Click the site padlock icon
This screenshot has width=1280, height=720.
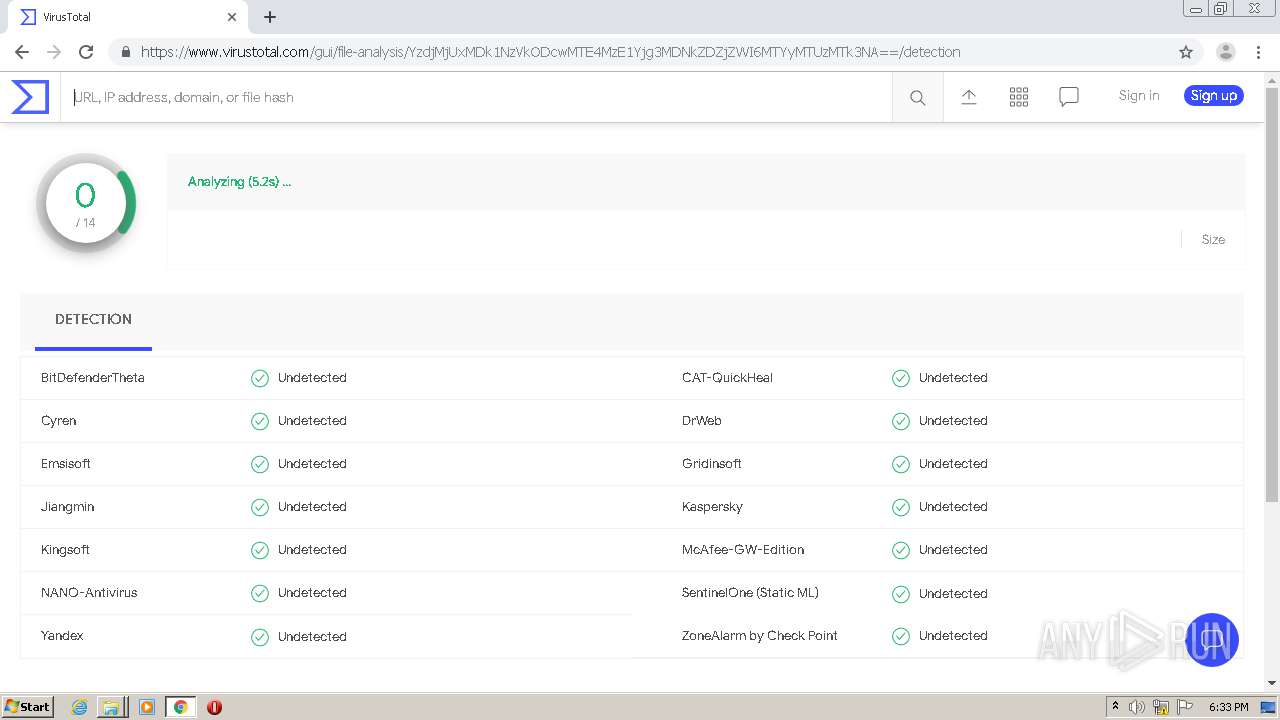pos(125,52)
